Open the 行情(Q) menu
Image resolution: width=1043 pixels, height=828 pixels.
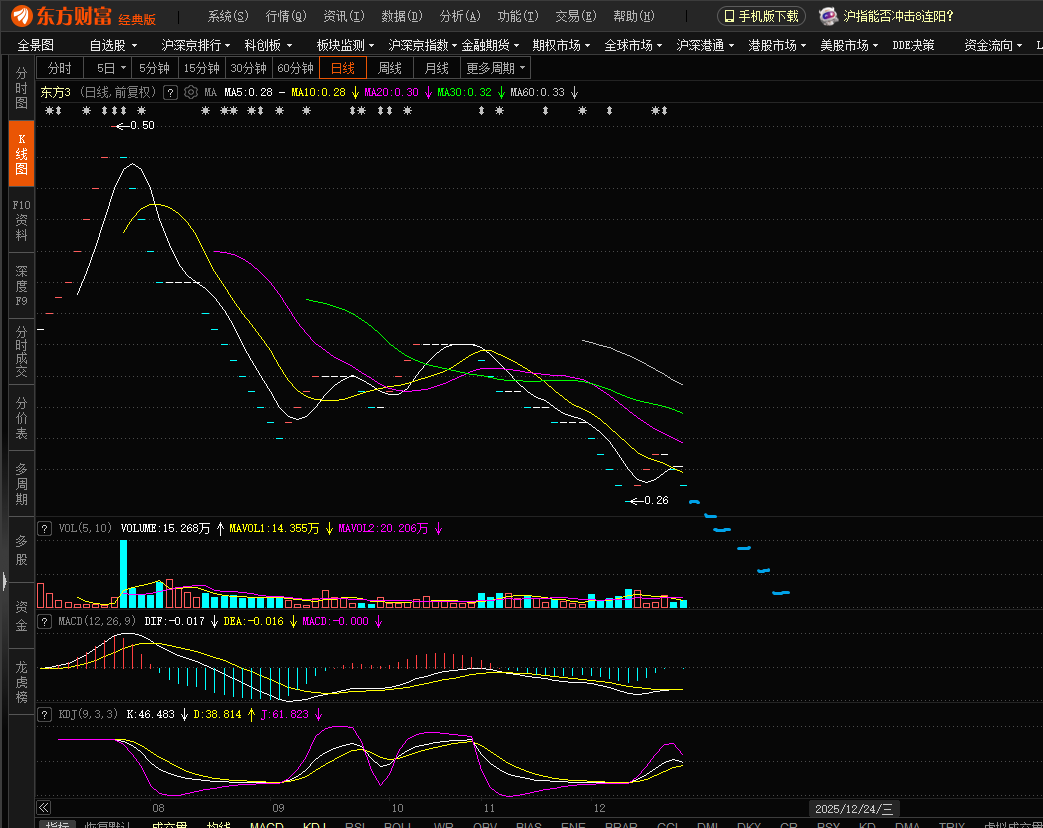[286, 16]
